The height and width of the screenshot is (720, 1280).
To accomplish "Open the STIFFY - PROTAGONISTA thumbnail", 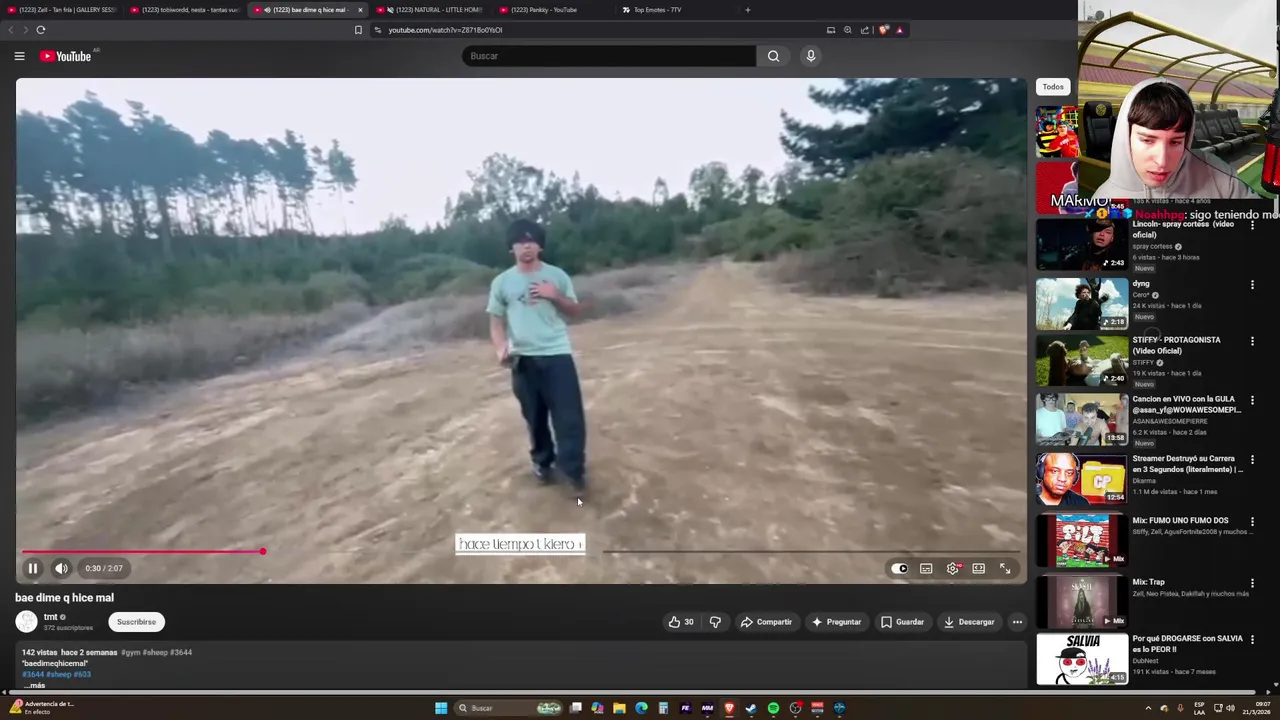I will tap(1082, 360).
